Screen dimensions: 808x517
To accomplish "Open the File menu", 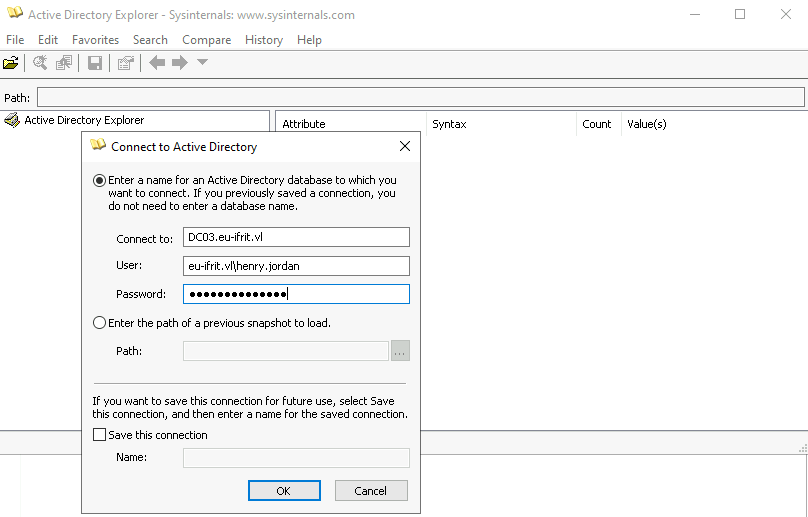I will [x=15, y=40].
